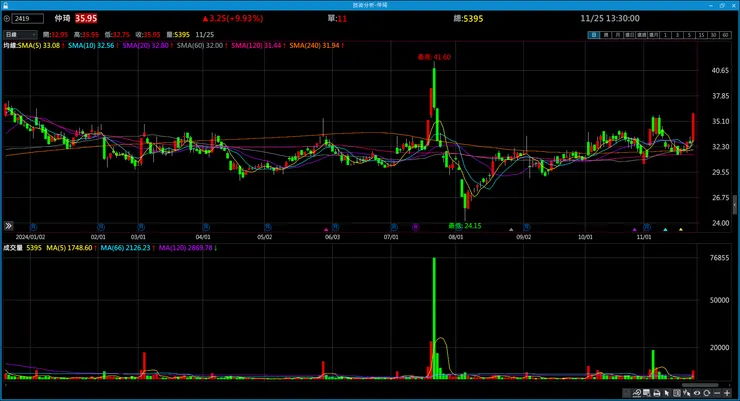Click the 40.65 price axis label
Screen dimensions: 740x401
point(720,70)
